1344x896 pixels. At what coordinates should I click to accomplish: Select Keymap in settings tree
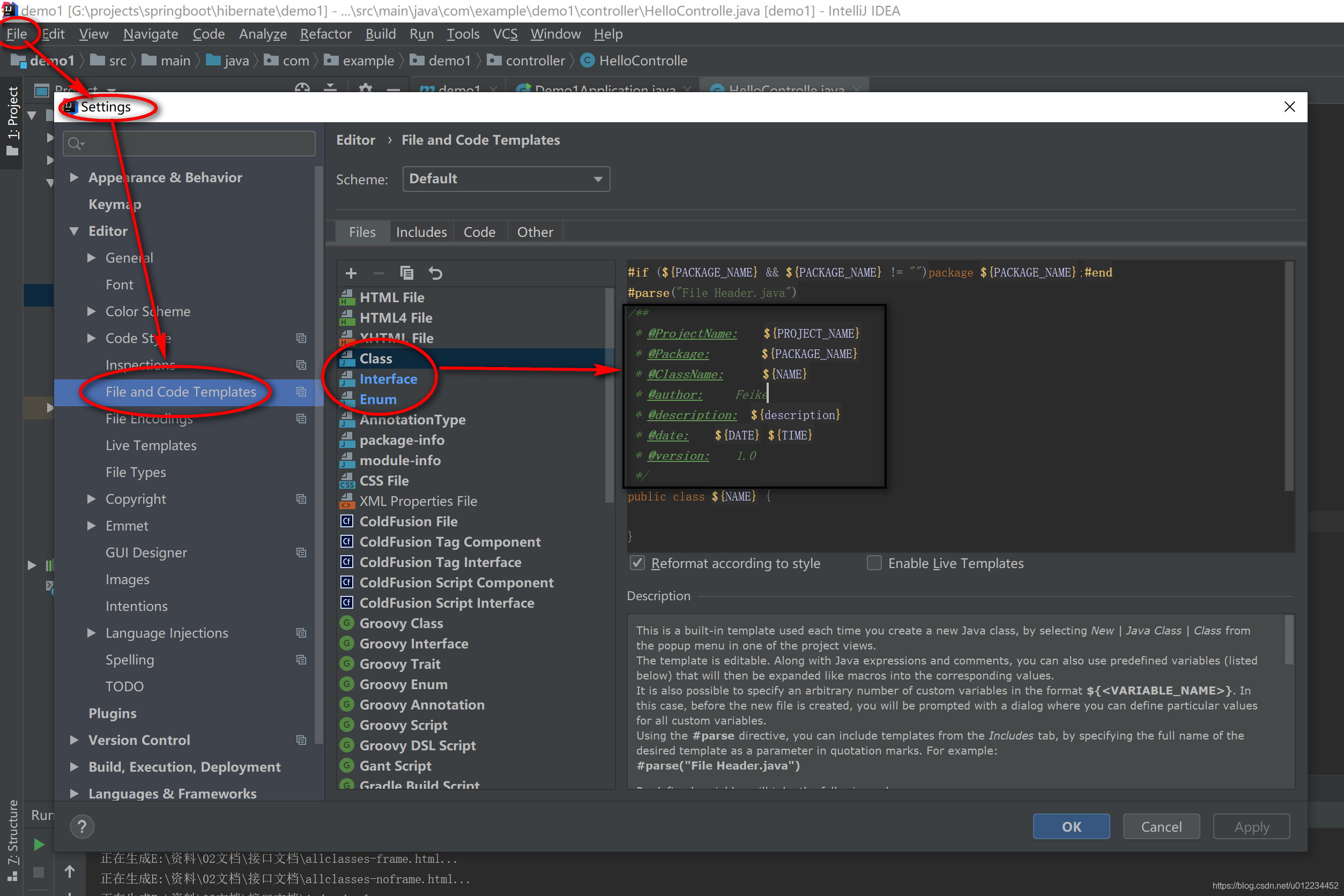[115, 205]
